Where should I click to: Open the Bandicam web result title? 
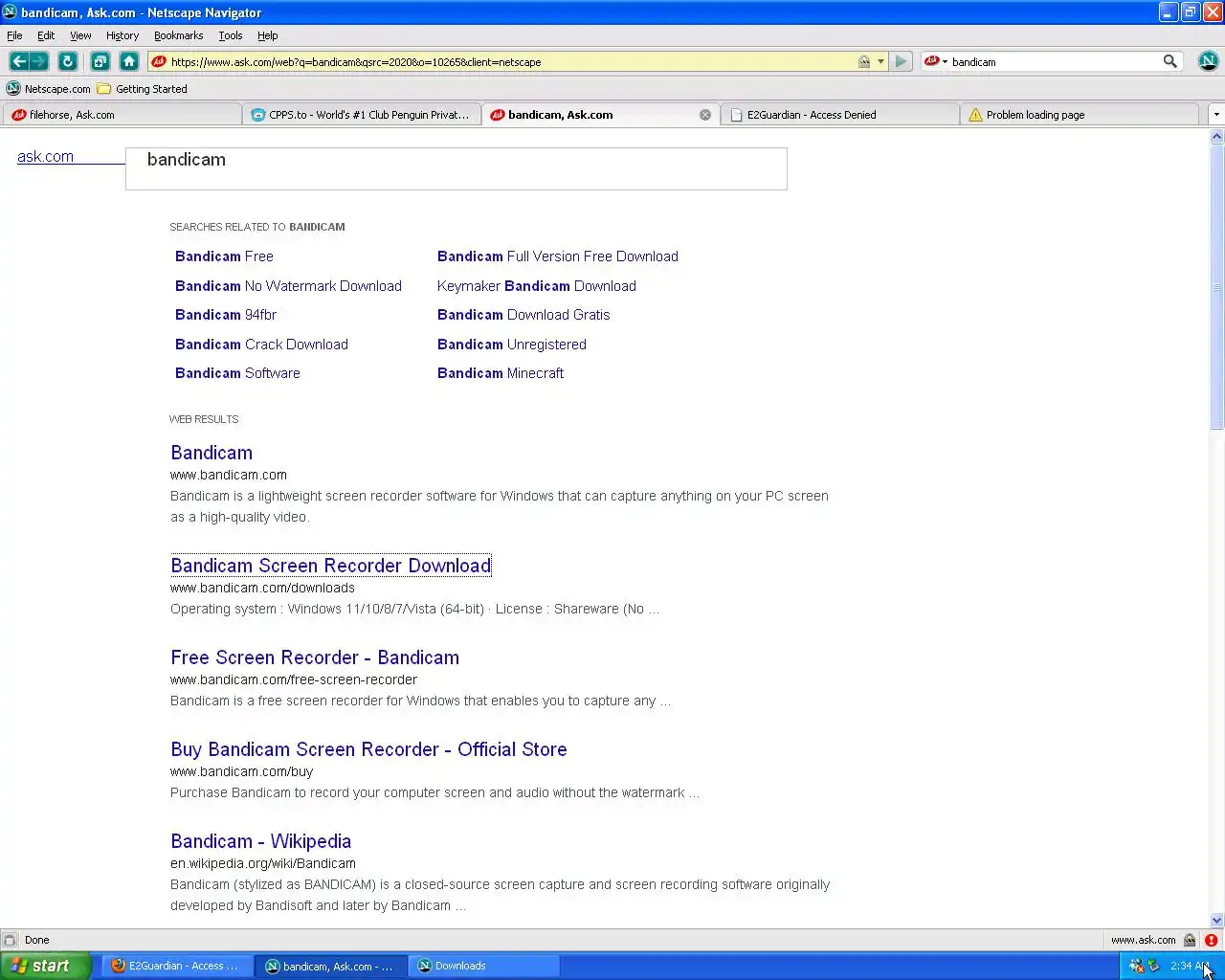(x=212, y=453)
